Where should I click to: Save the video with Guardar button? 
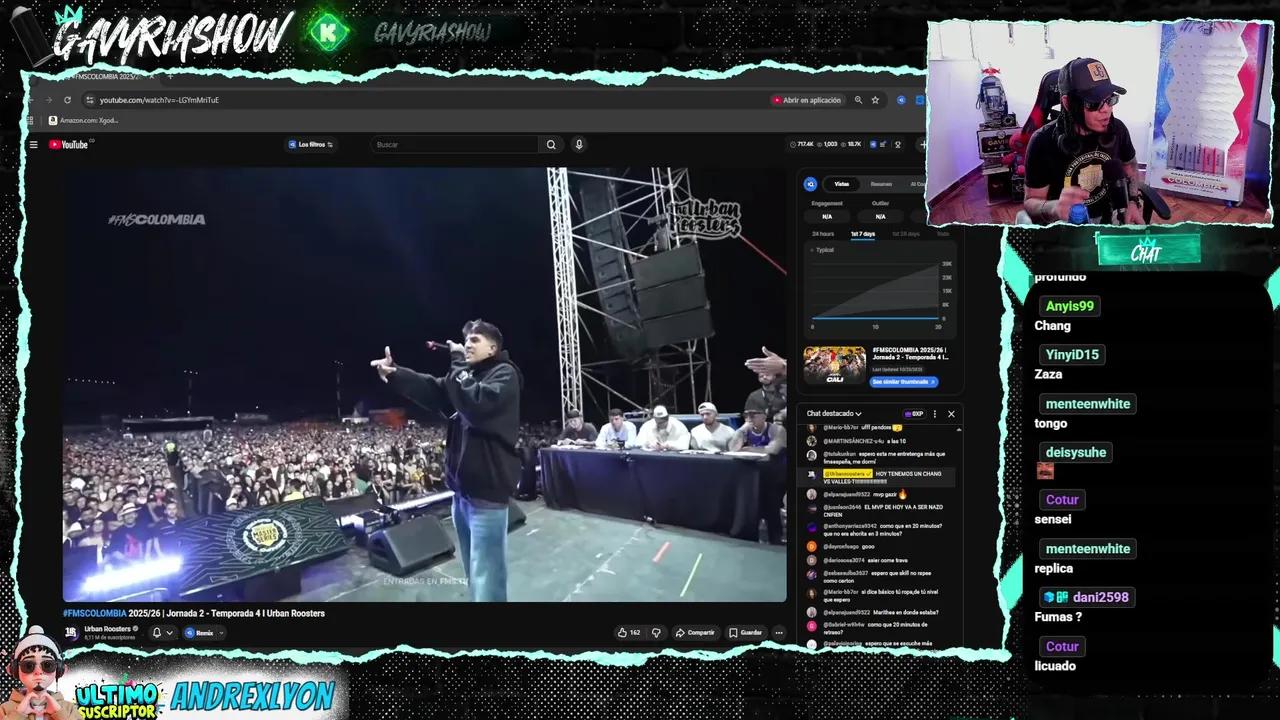[x=746, y=633]
